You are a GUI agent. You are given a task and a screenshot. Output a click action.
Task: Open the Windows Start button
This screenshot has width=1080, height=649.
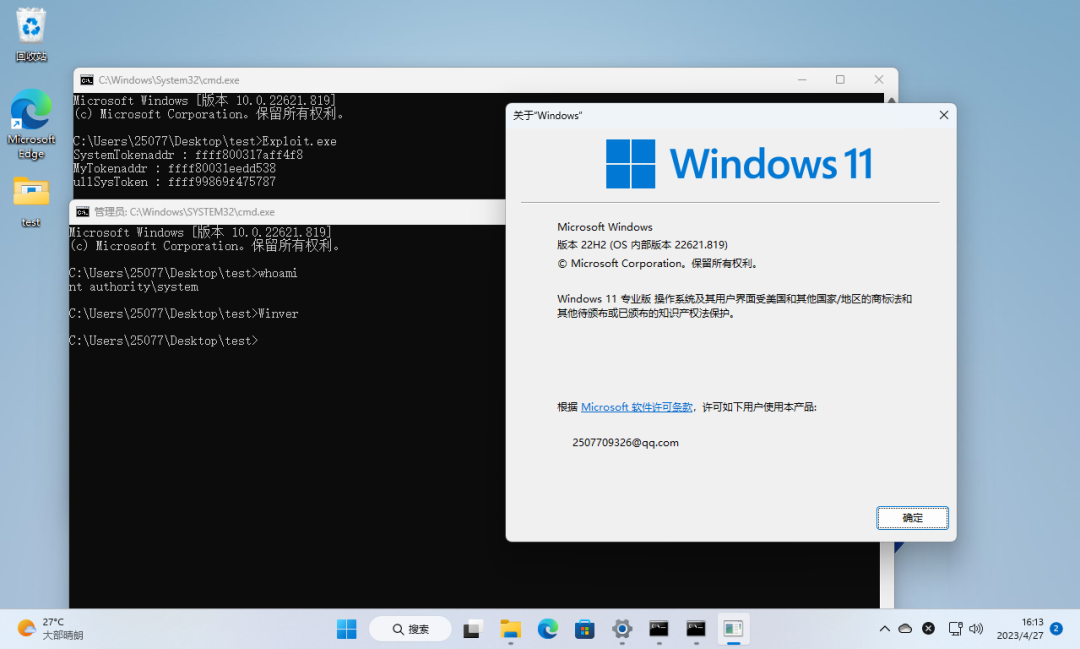coord(346,628)
